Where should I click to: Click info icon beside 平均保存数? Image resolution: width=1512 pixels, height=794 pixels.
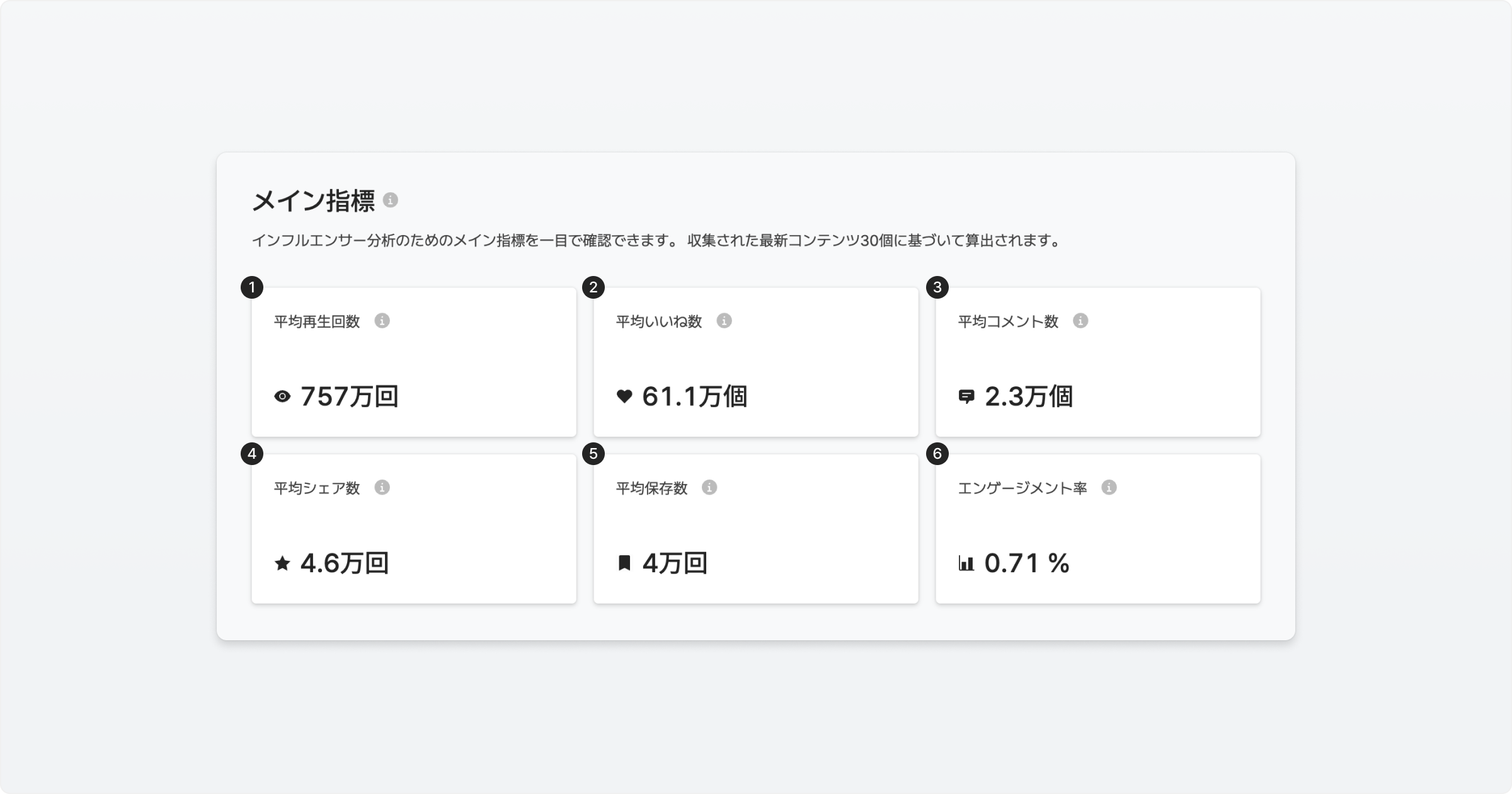click(x=709, y=487)
